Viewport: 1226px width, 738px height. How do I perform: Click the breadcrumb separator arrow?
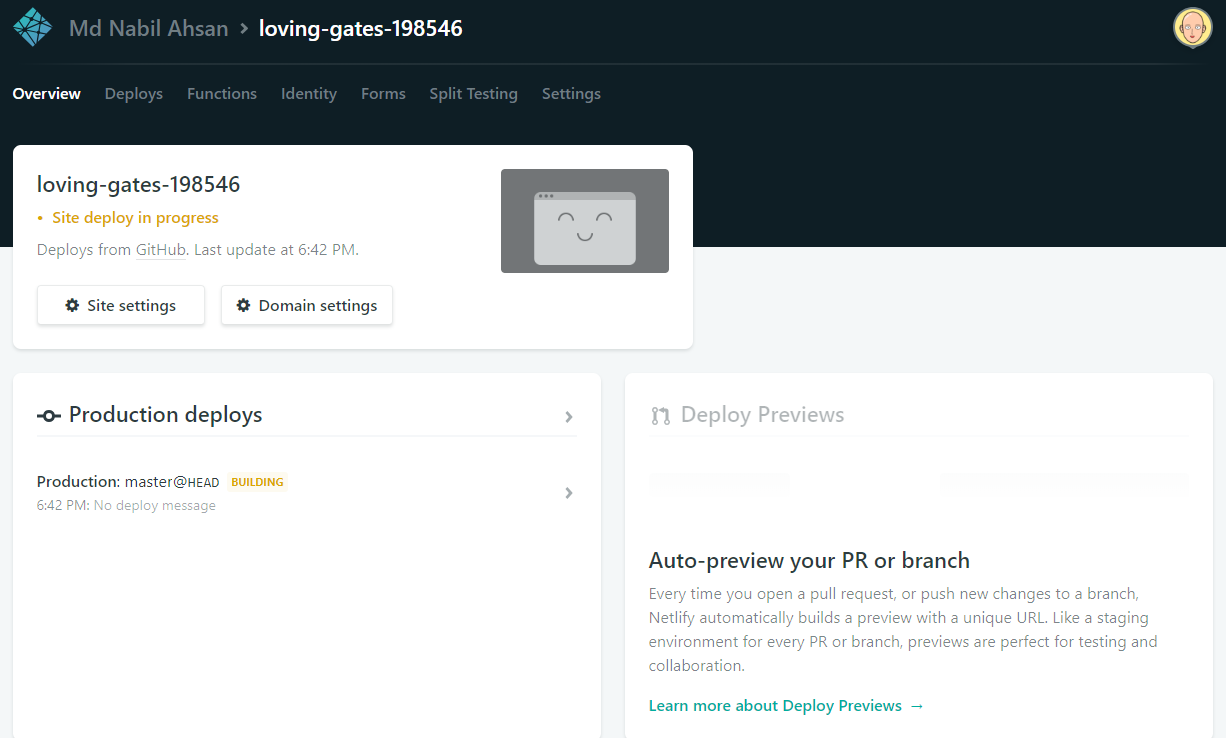[244, 29]
